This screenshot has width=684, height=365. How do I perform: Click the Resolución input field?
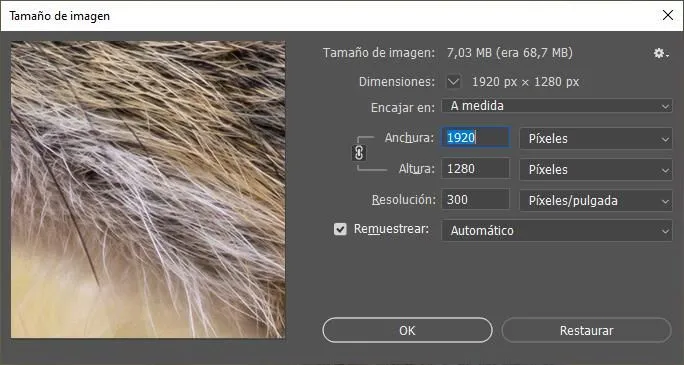475,200
